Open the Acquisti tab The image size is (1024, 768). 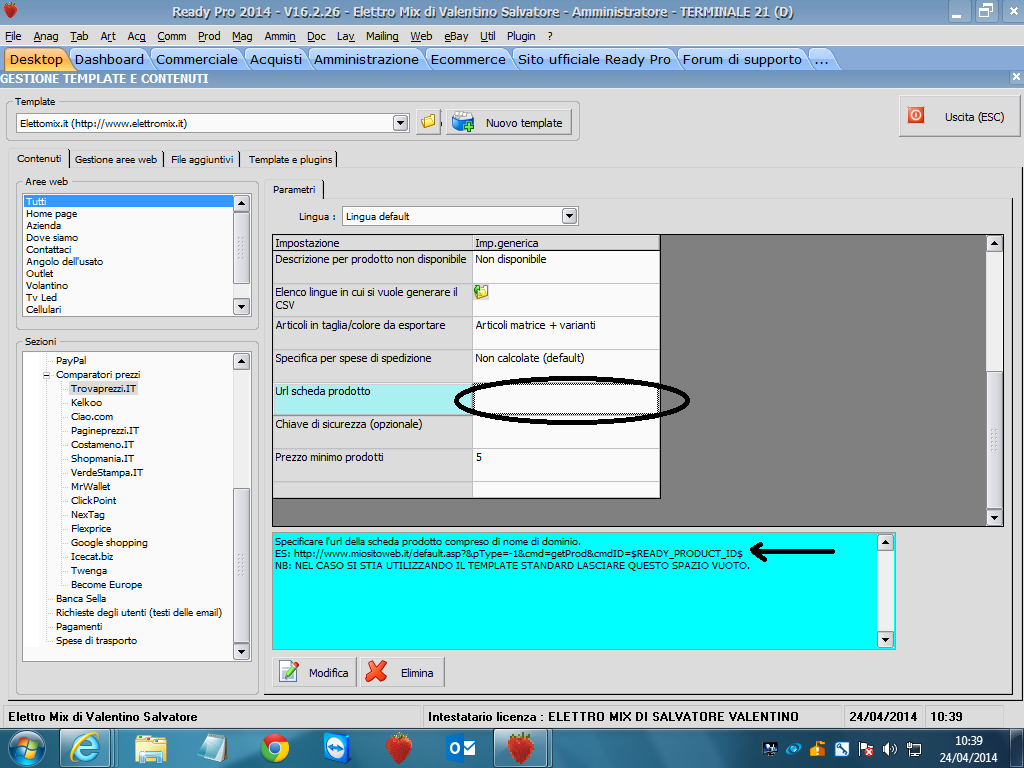276,59
